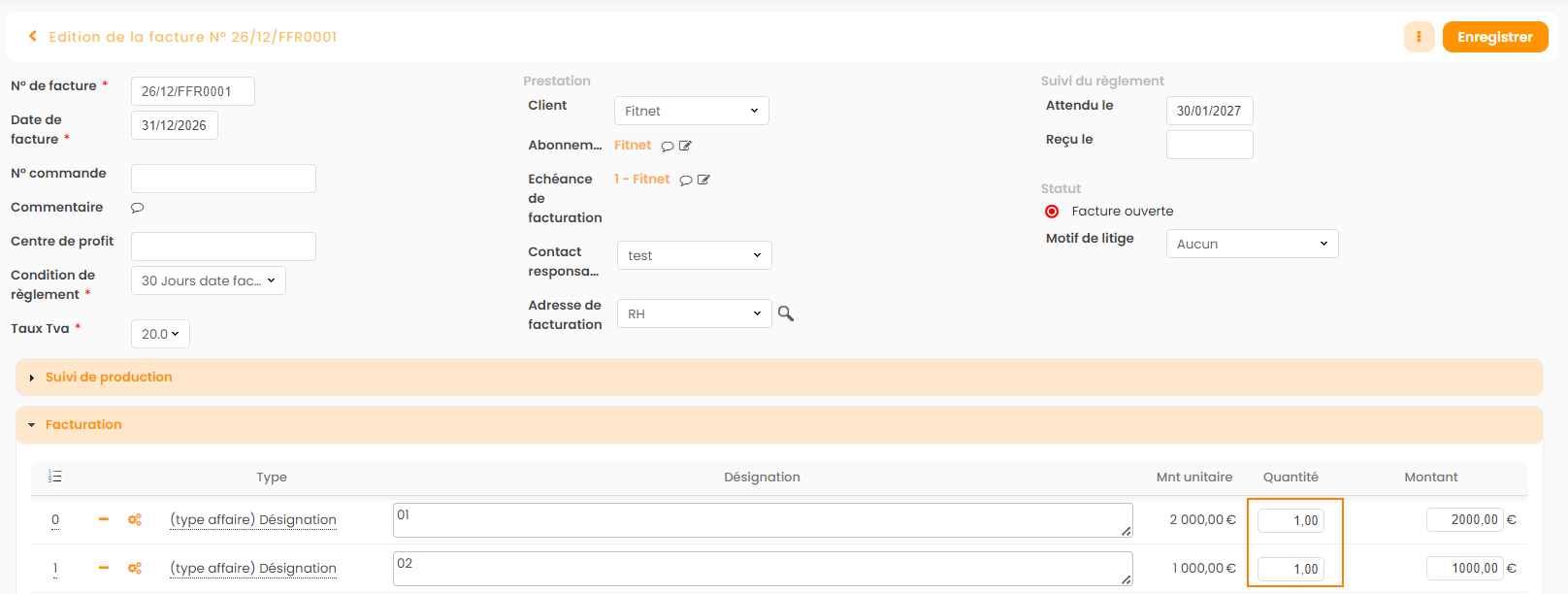Click the edit icon next to Abonnement Fitnet

coord(685,146)
